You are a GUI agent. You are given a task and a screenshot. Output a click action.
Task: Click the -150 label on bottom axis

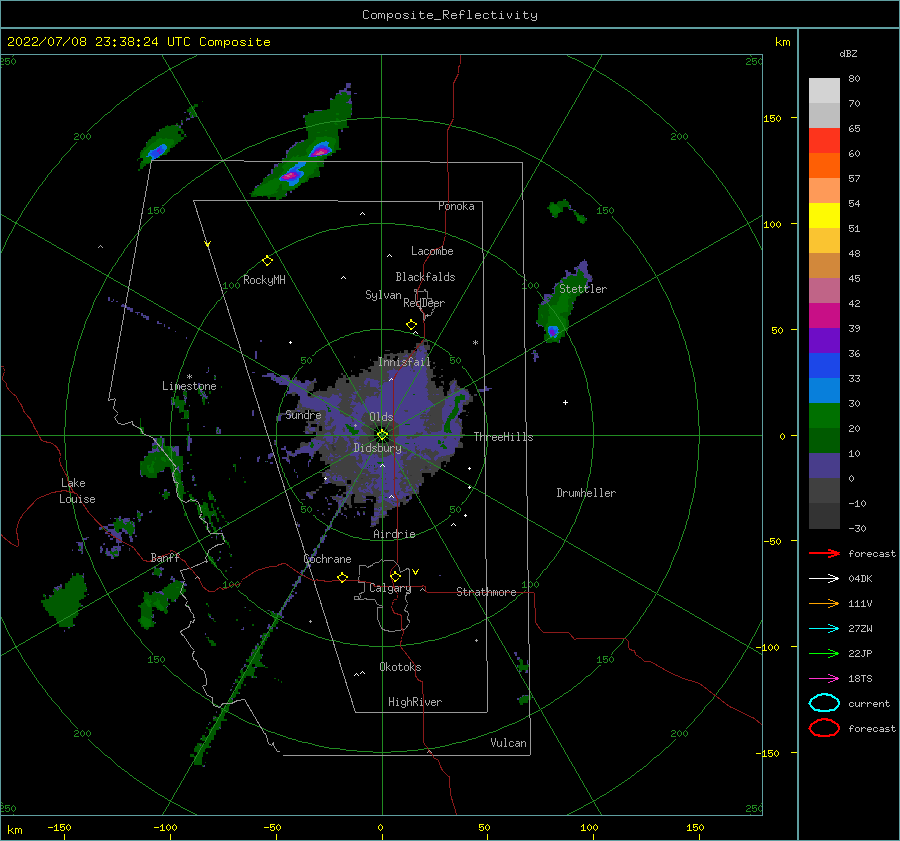[59, 827]
